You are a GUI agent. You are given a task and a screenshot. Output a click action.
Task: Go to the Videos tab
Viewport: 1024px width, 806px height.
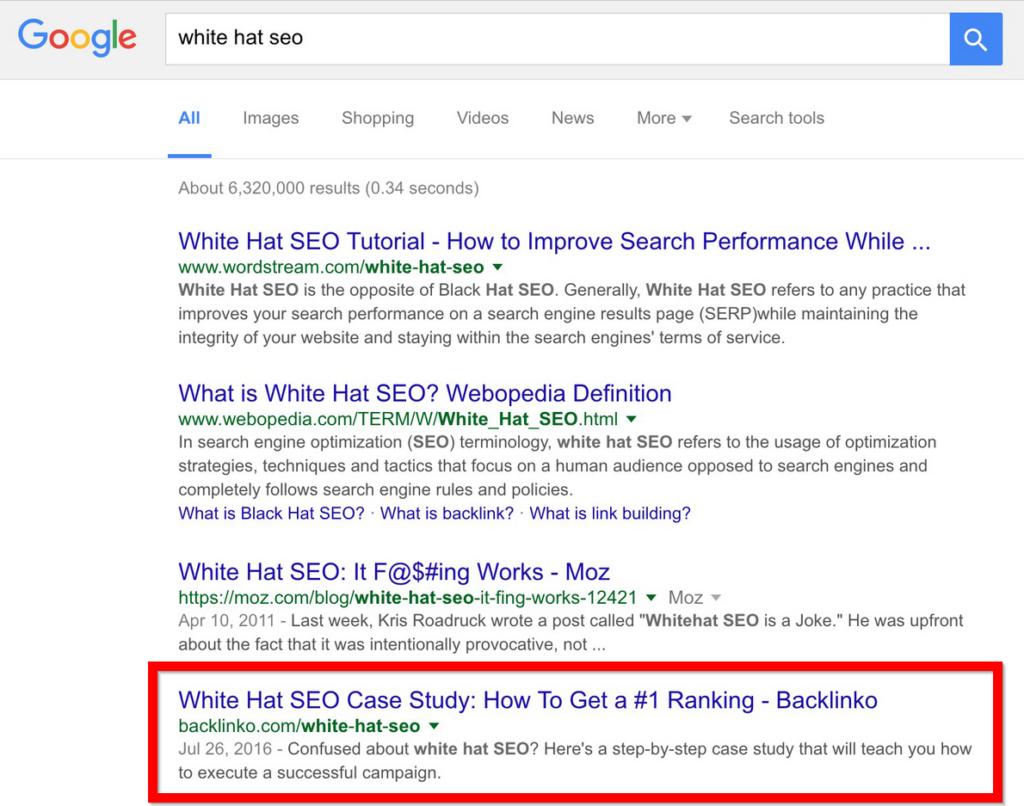pos(482,118)
